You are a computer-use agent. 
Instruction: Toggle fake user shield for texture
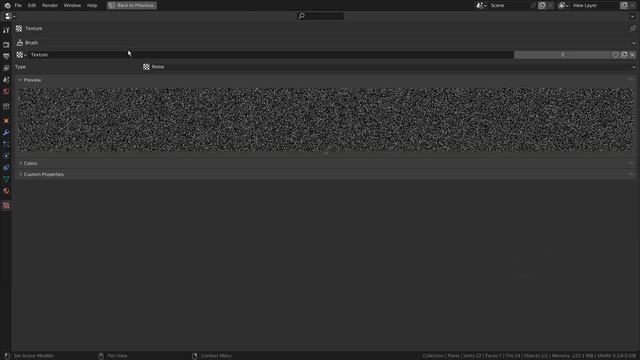click(616, 55)
